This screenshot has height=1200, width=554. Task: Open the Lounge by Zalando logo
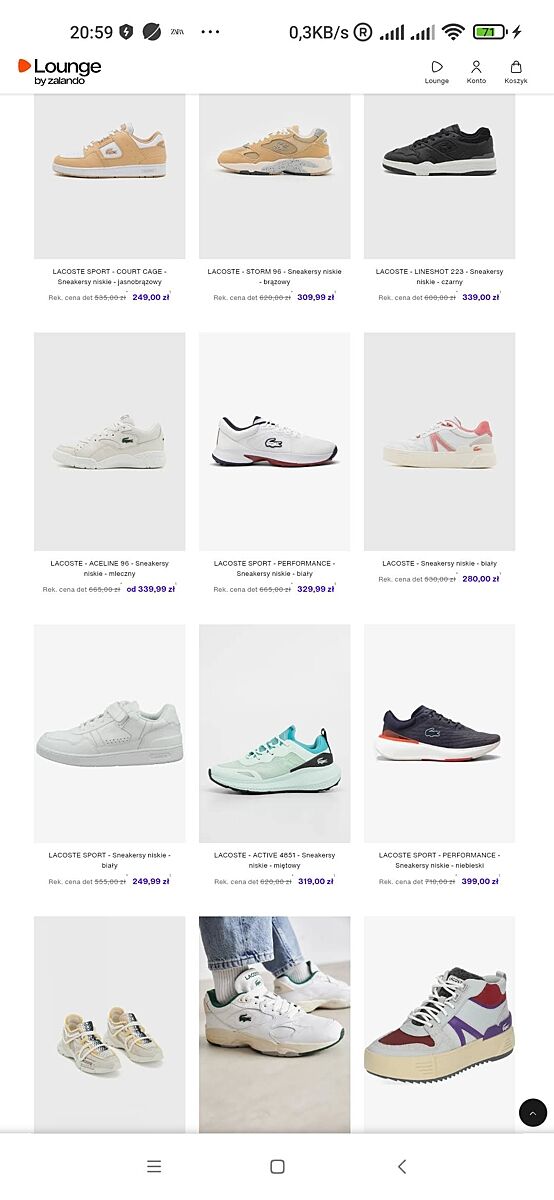(x=60, y=71)
